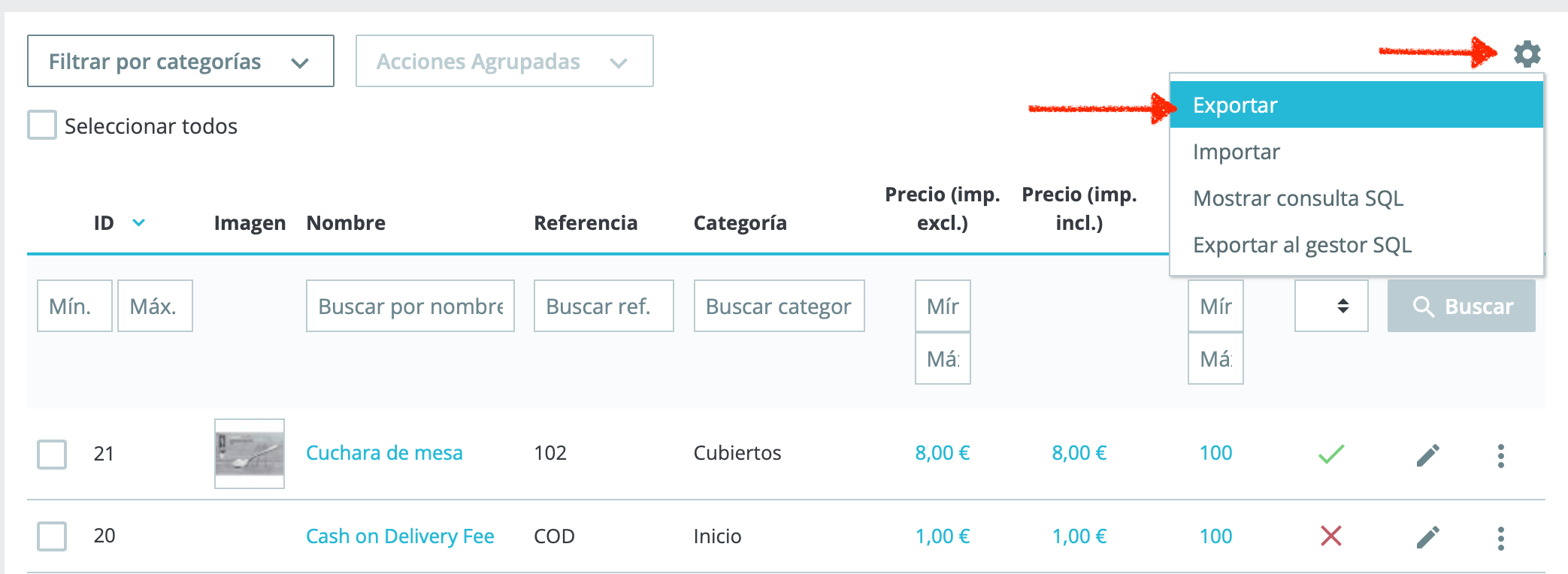The width and height of the screenshot is (1568, 574).
Task: Tick the checkbox for product 20
Action: pos(52,536)
